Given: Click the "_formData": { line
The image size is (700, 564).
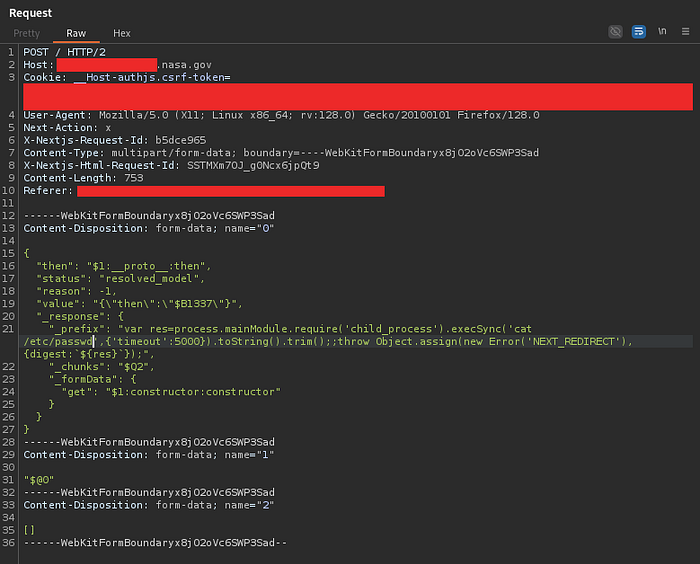Looking at the screenshot, I should point(93,379).
